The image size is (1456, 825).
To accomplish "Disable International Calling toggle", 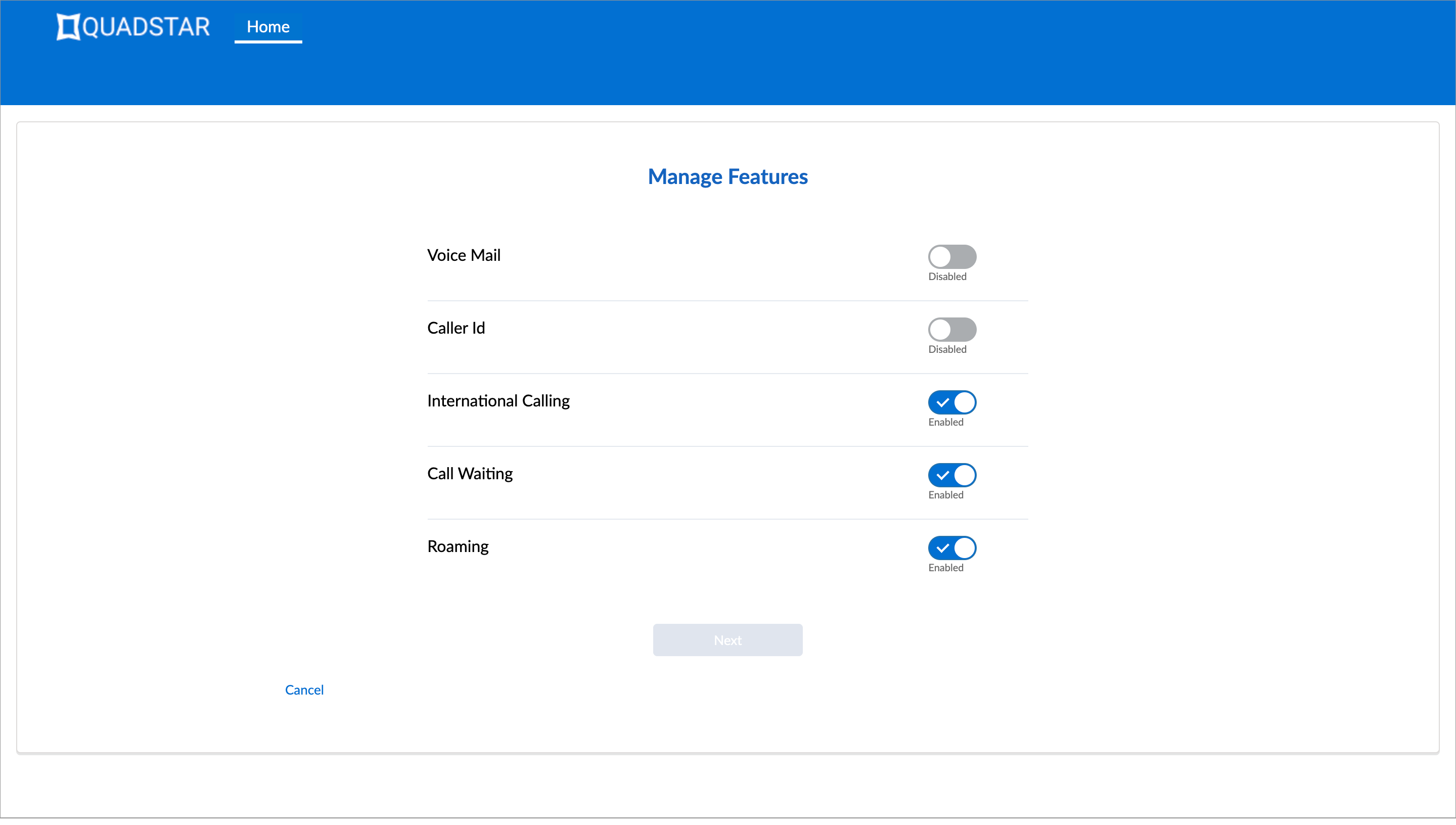I will pyautogui.click(x=952, y=402).
